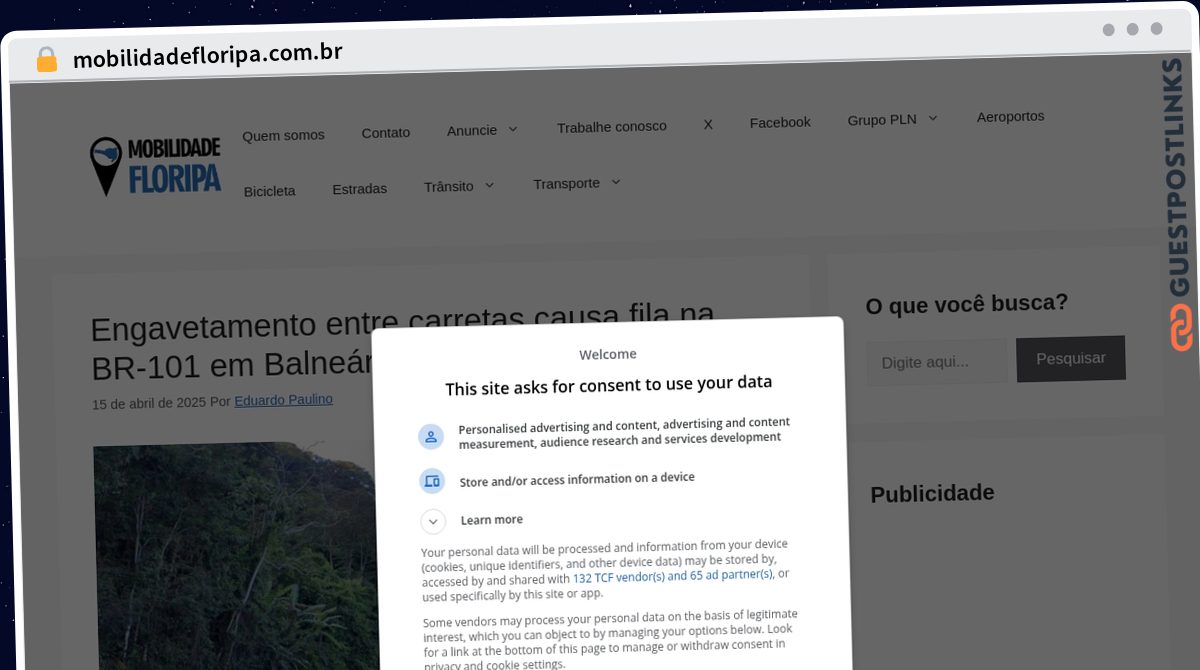Open the Grupo PLN dropdown menu
Image resolution: width=1200 pixels, height=670 pixels.
click(892, 119)
